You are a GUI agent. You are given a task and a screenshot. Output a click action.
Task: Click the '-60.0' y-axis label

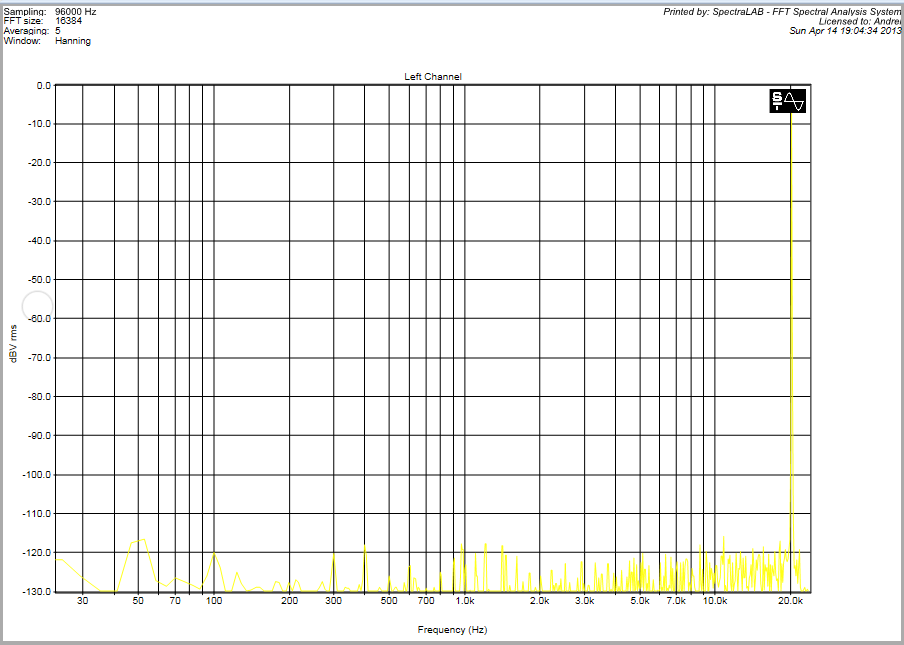[x=40, y=319]
